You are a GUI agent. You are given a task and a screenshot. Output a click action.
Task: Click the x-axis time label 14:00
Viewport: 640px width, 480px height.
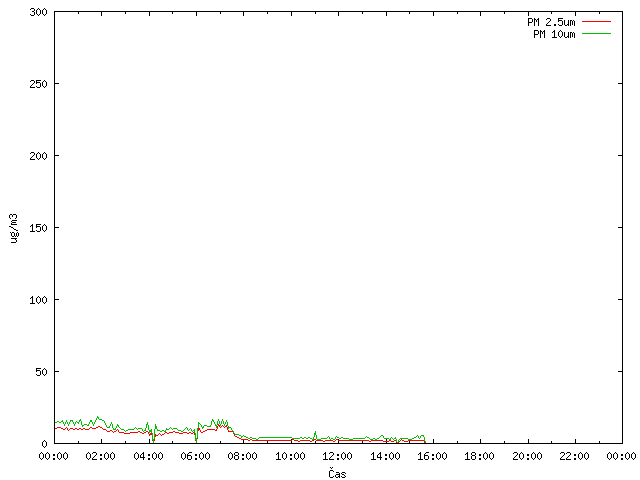click(x=385, y=456)
